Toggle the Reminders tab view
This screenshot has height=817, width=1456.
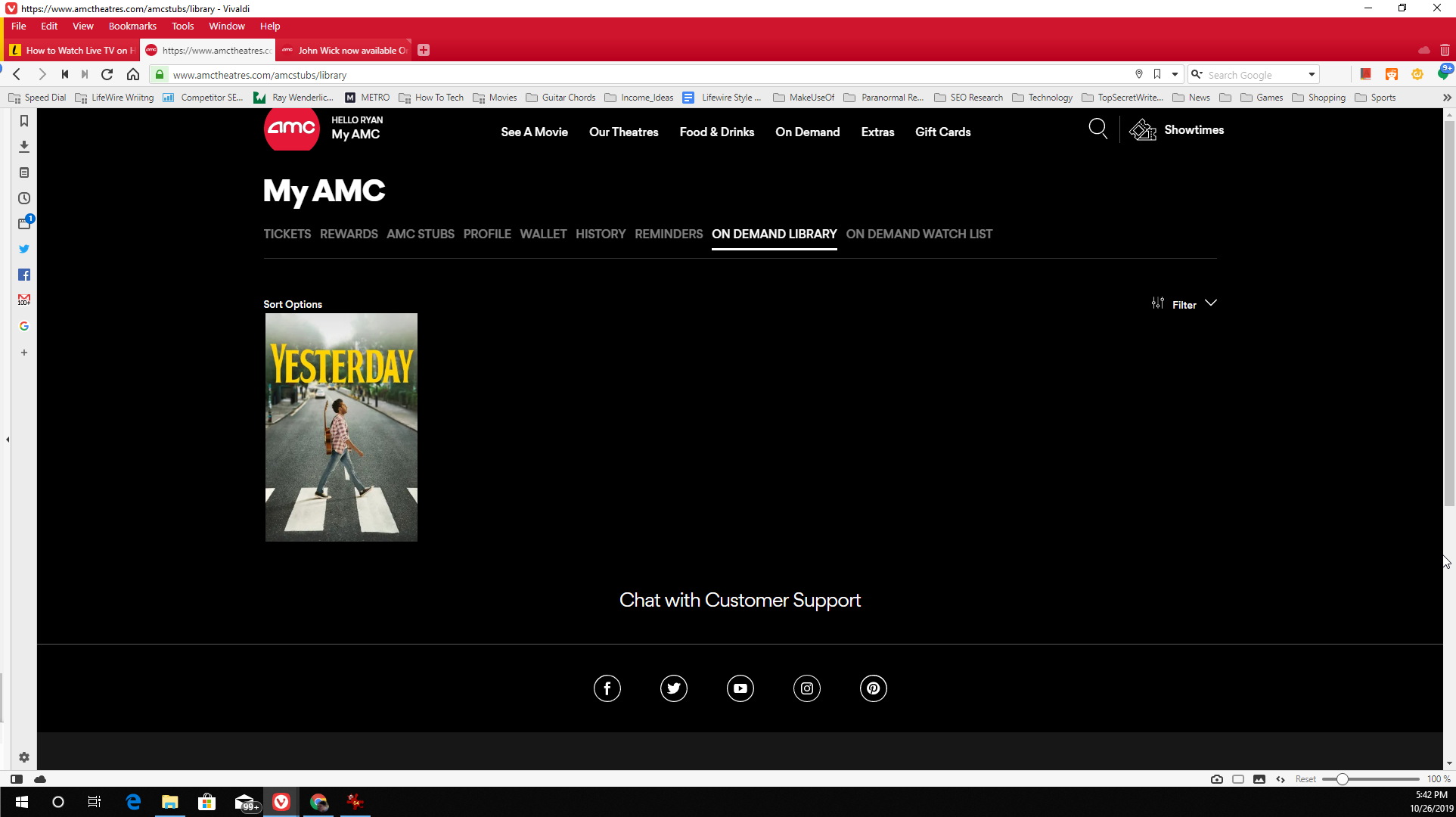coord(669,234)
